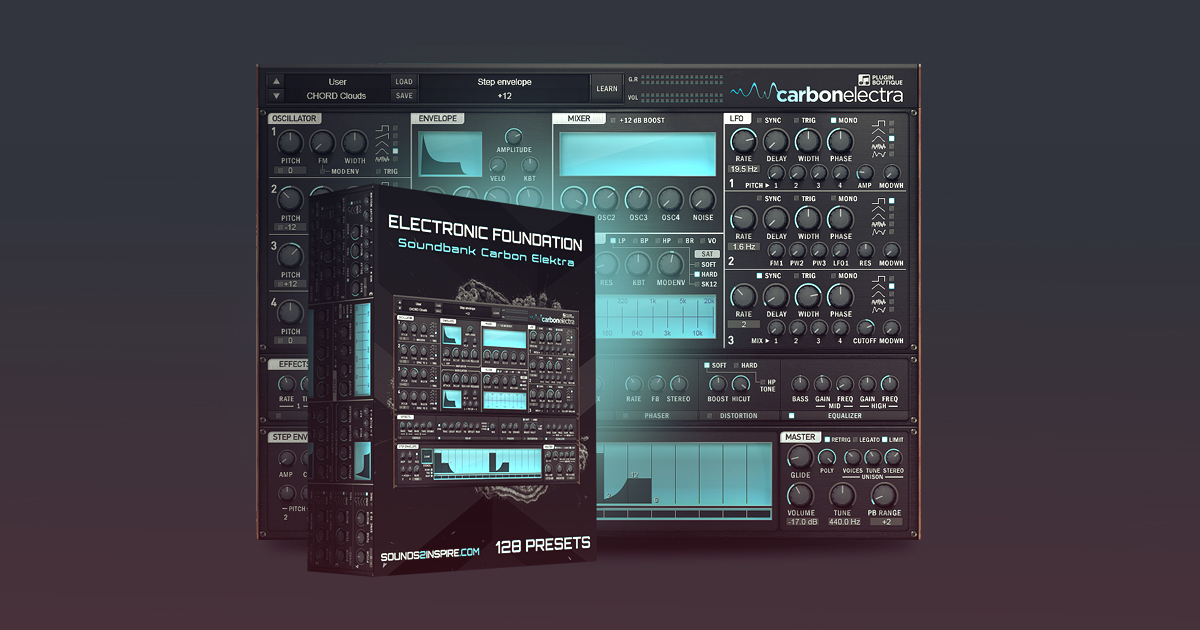1200x630 pixels.
Task: Open the ENVELOPE section tab
Action: point(436,118)
